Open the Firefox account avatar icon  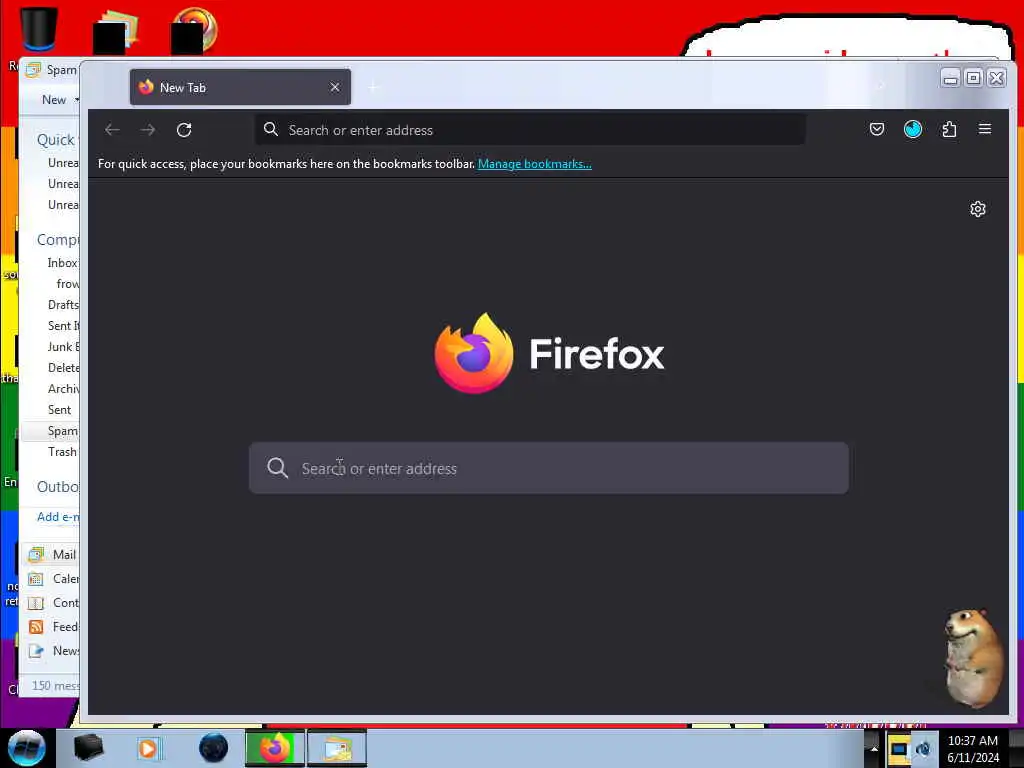(x=912, y=129)
